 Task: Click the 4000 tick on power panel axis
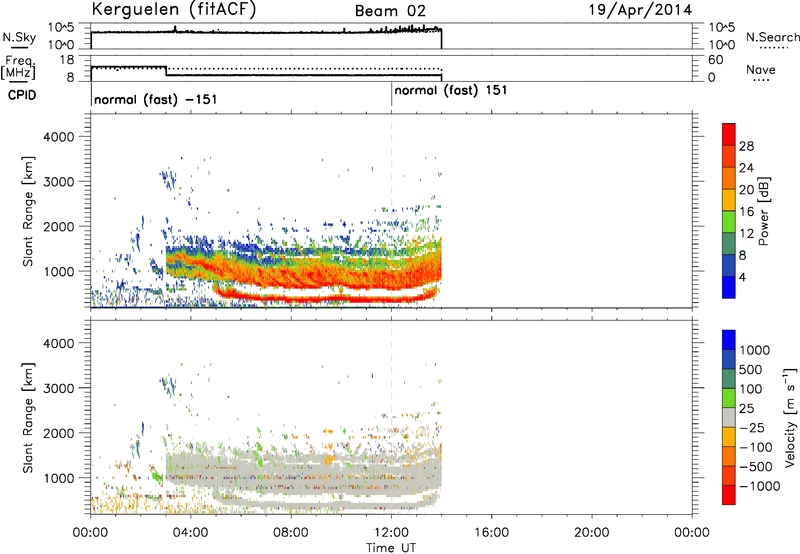pyautogui.click(x=59, y=137)
